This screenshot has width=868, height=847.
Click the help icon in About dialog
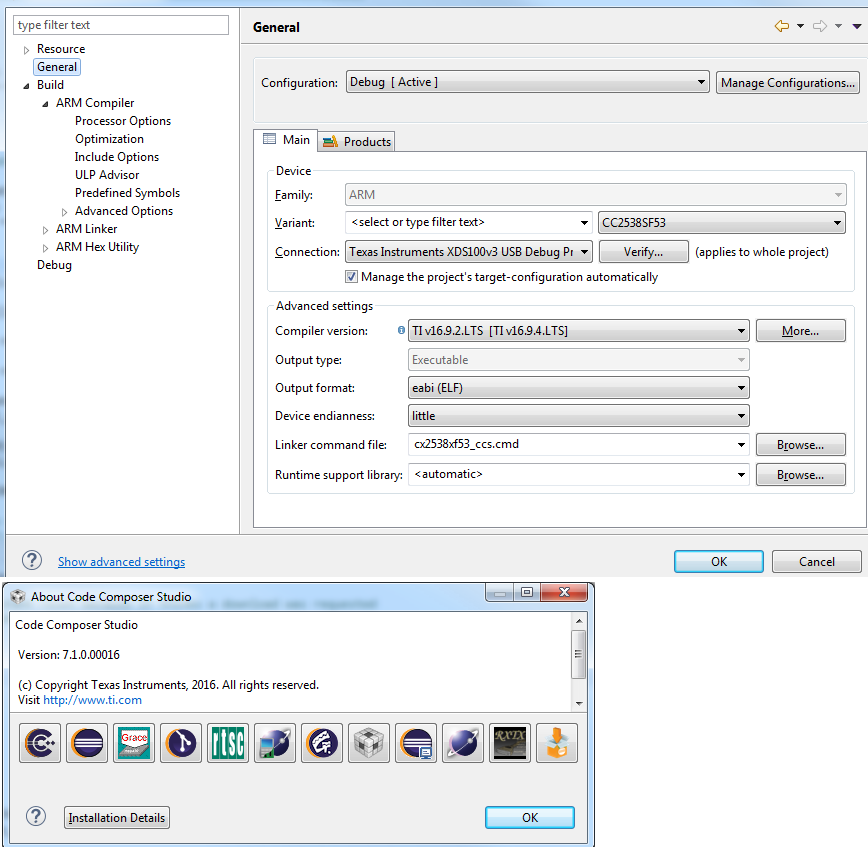point(36,816)
